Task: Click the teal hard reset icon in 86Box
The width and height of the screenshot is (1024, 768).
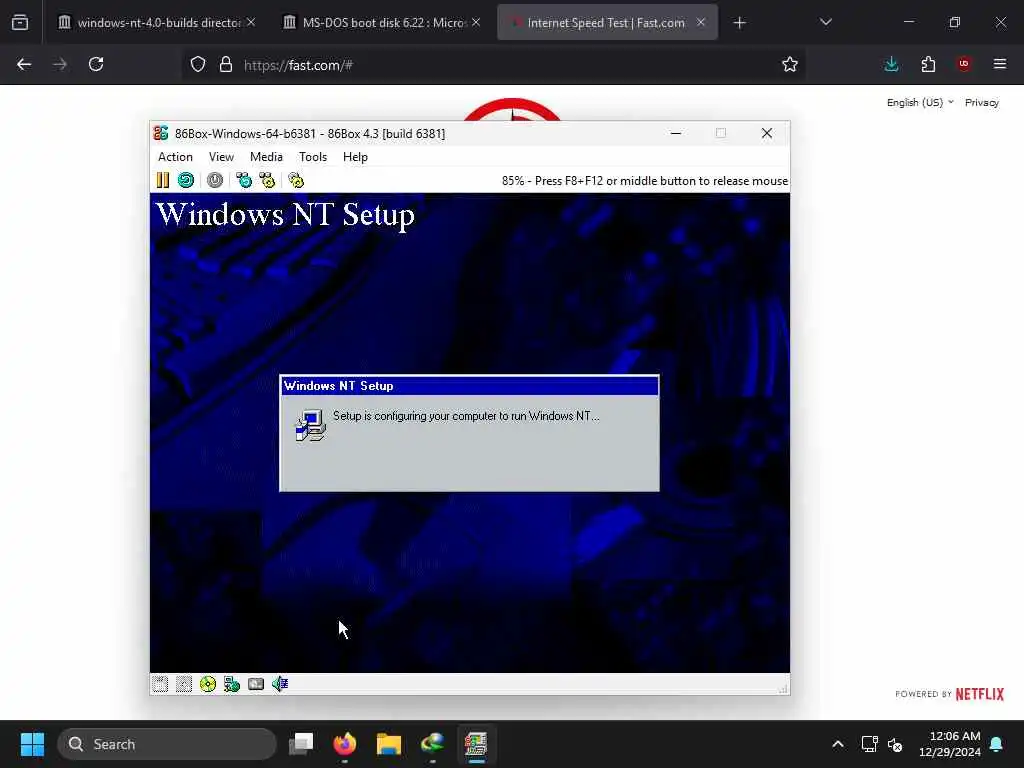Action: (x=185, y=180)
